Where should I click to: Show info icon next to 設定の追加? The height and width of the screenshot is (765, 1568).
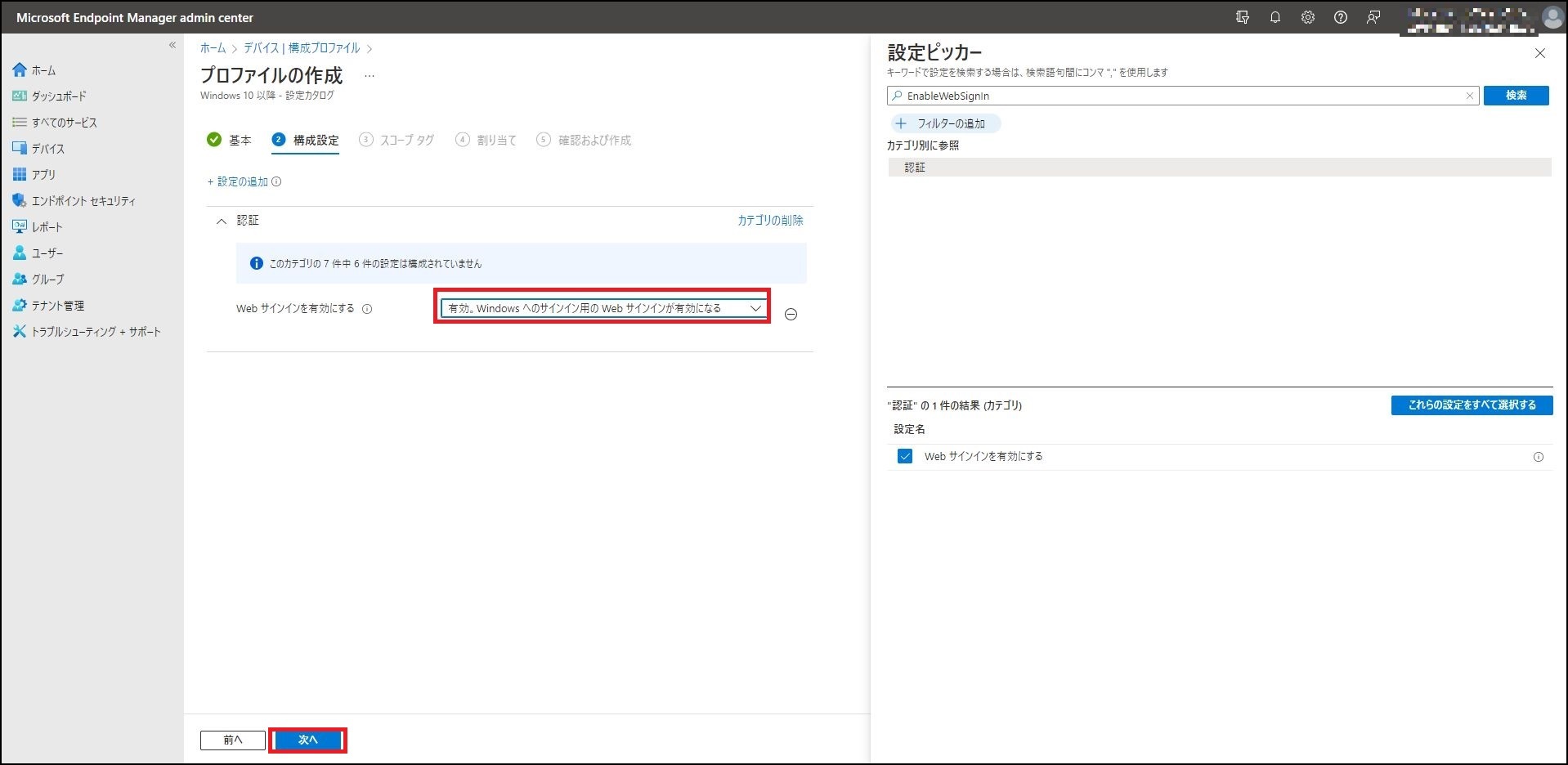pyautogui.click(x=276, y=181)
